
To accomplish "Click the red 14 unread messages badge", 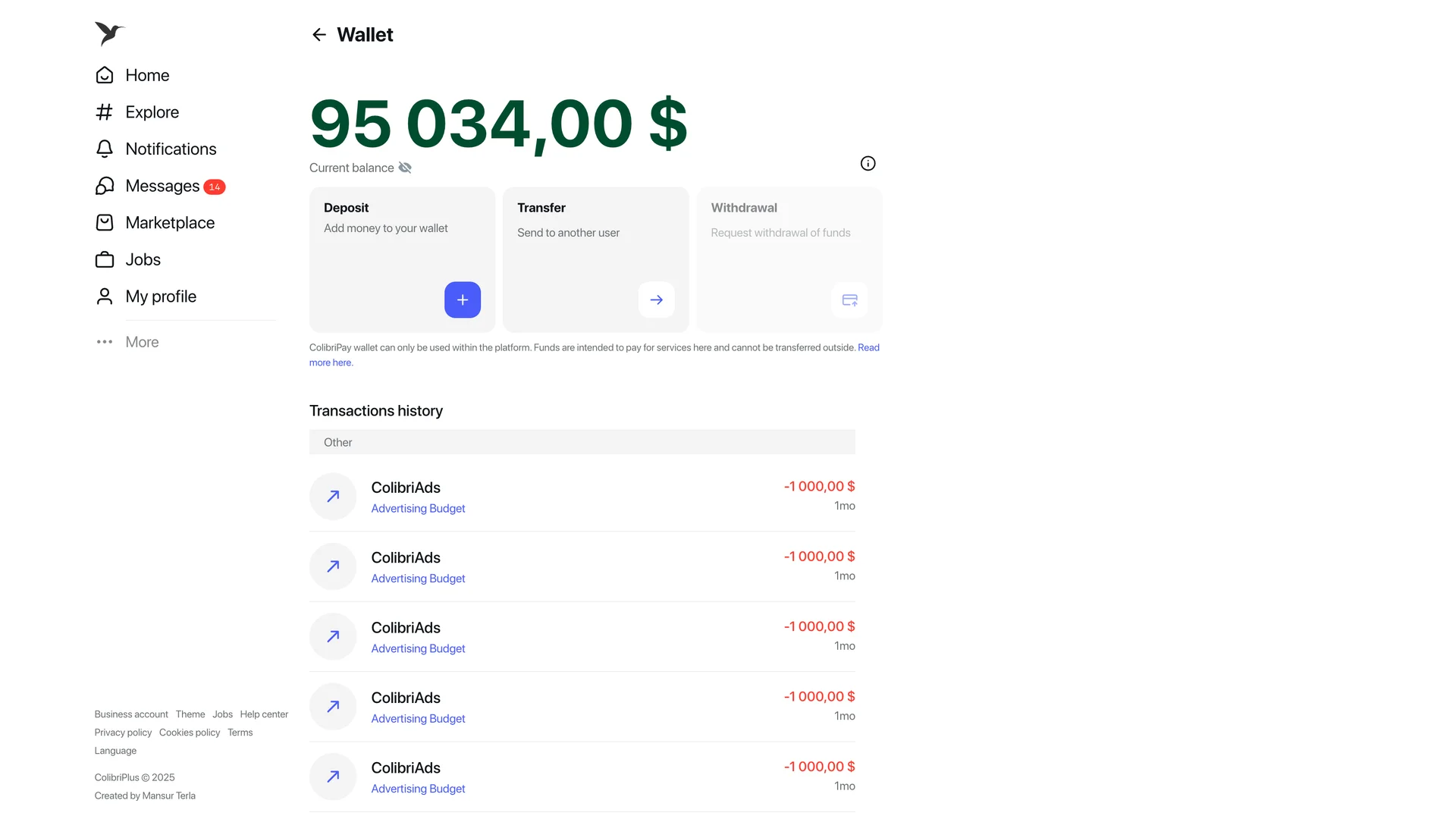I will 215,187.
